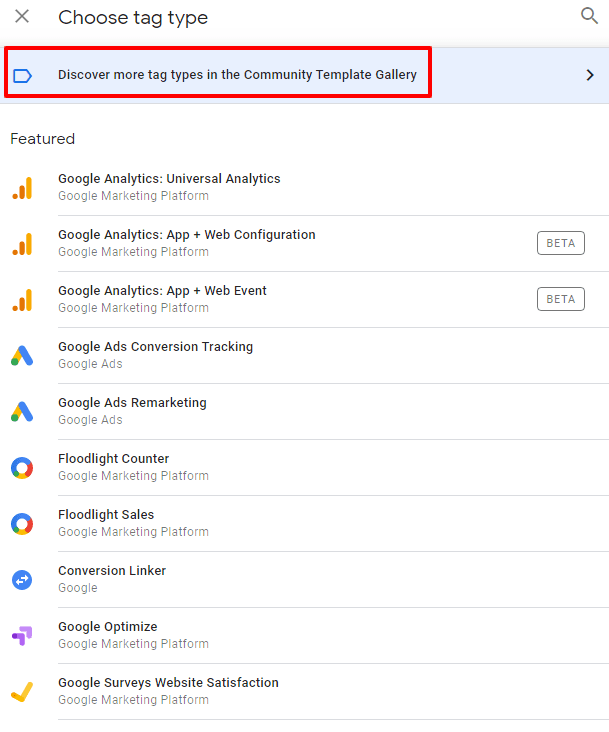
Task: Select Google Analytics: Universal Analytics tag
Action: click(169, 179)
